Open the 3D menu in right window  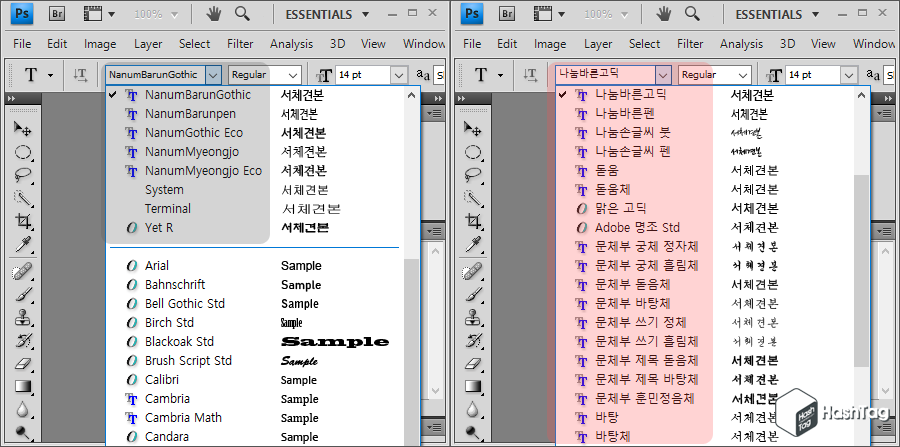(788, 44)
